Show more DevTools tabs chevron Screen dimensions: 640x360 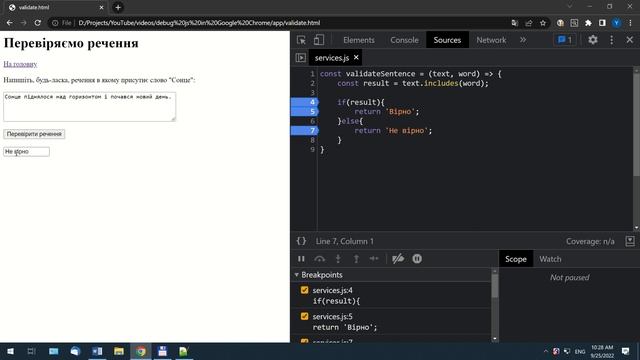point(523,40)
